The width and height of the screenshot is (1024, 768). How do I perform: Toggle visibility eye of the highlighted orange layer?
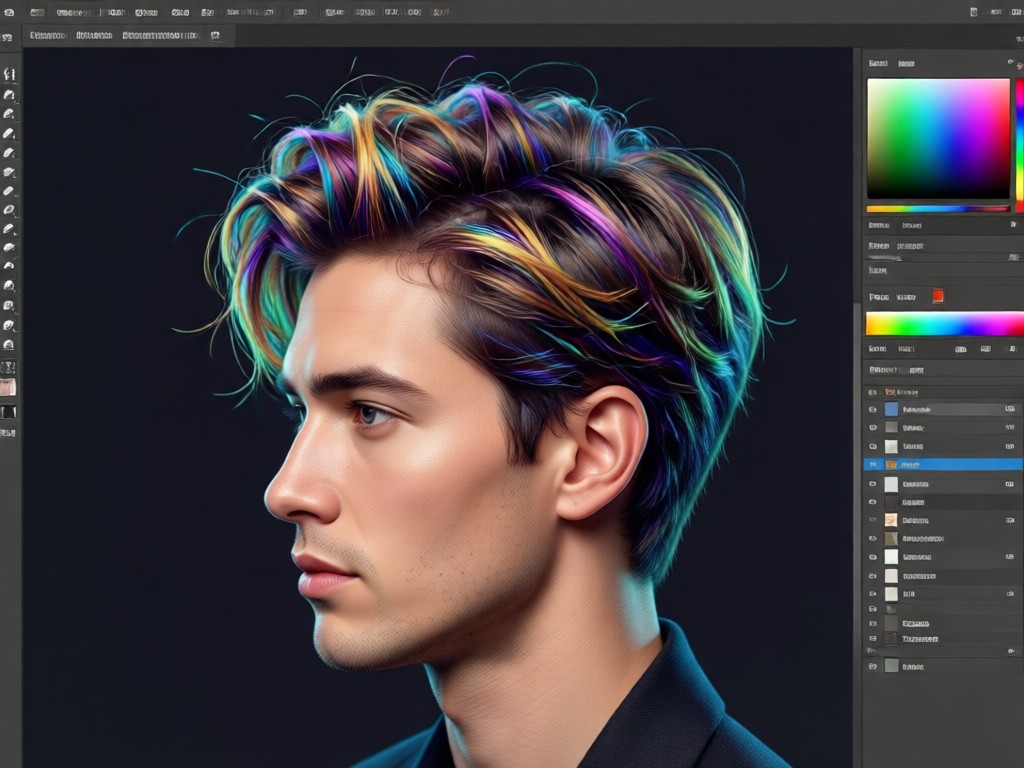click(872, 464)
